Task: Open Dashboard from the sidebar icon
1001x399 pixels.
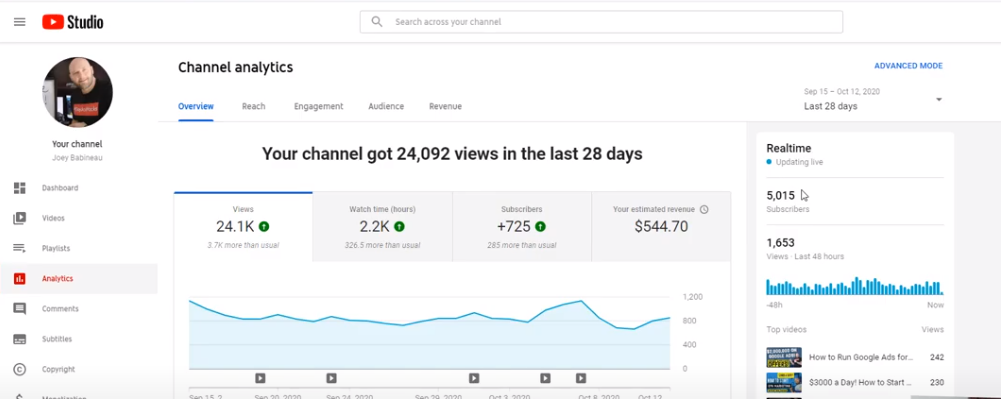Action: (x=20, y=188)
